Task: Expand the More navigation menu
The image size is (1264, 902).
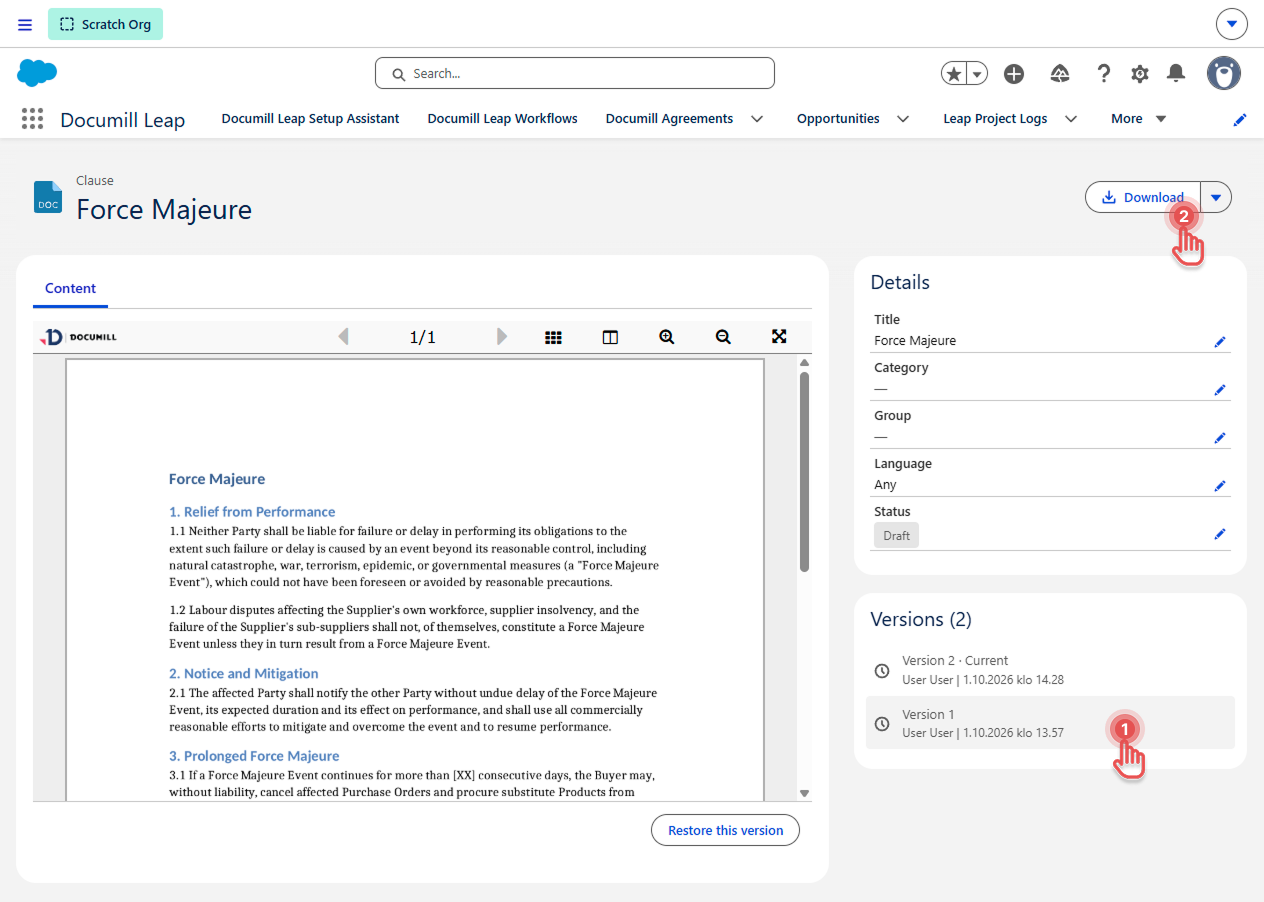Action: 1139,119
